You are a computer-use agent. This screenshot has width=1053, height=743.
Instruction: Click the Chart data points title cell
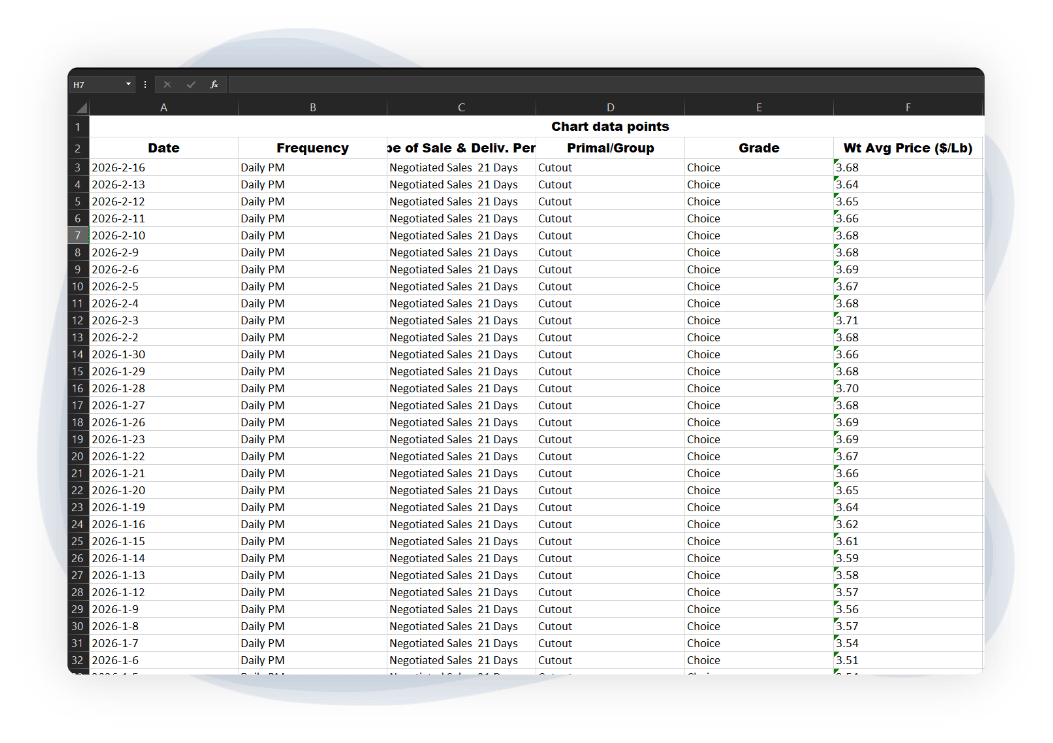pos(610,127)
